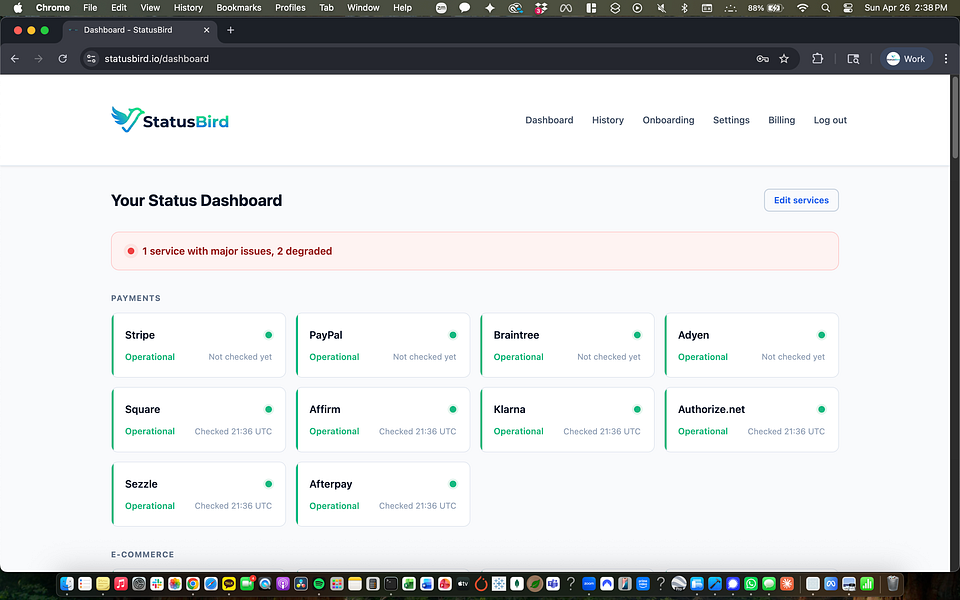
Task: Go to the Dashboard nav link
Action: pyautogui.click(x=549, y=120)
